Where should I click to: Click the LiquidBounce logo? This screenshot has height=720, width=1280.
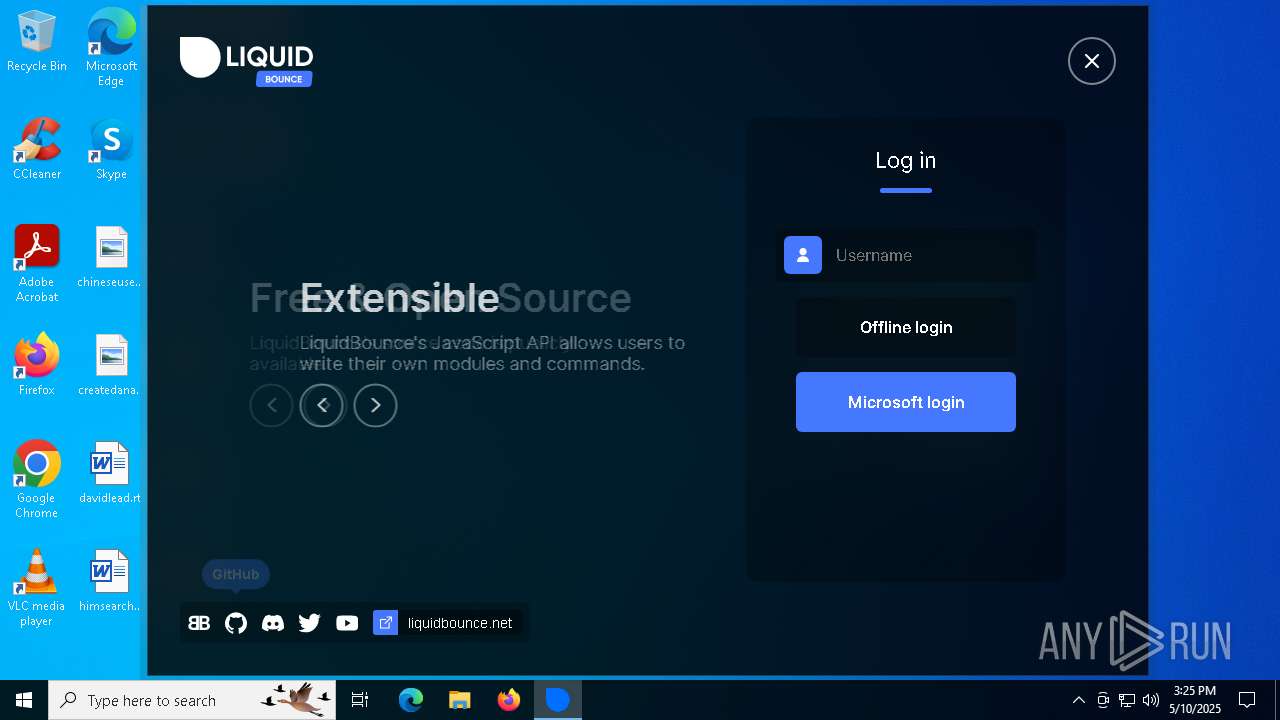coord(246,60)
